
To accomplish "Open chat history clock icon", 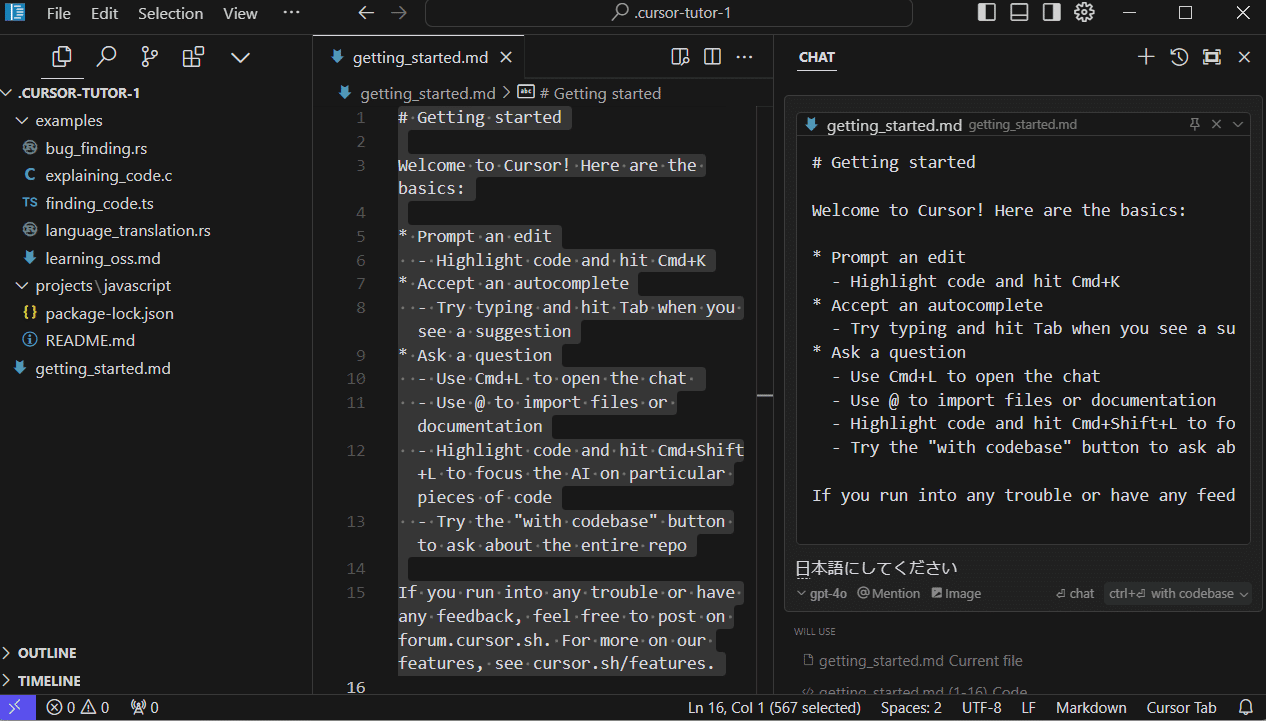I will pyautogui.click(x=1178, y=57).
